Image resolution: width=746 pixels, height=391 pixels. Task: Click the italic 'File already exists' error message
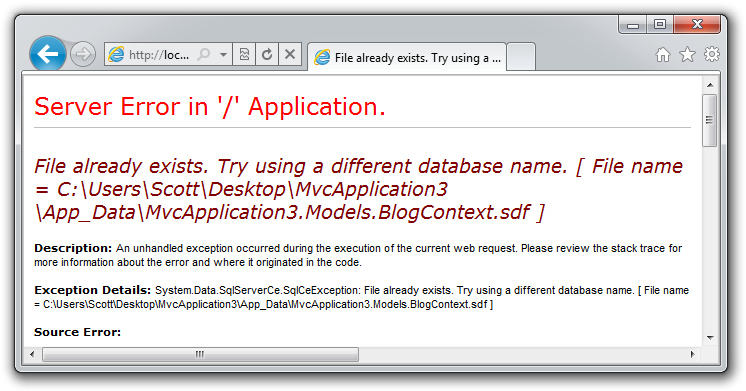pyautogui.click(x=358, y=189)
